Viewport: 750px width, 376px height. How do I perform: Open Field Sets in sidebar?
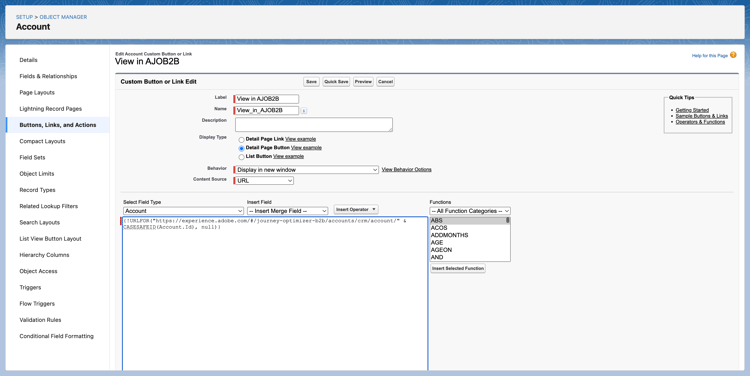tap(32, 157)
